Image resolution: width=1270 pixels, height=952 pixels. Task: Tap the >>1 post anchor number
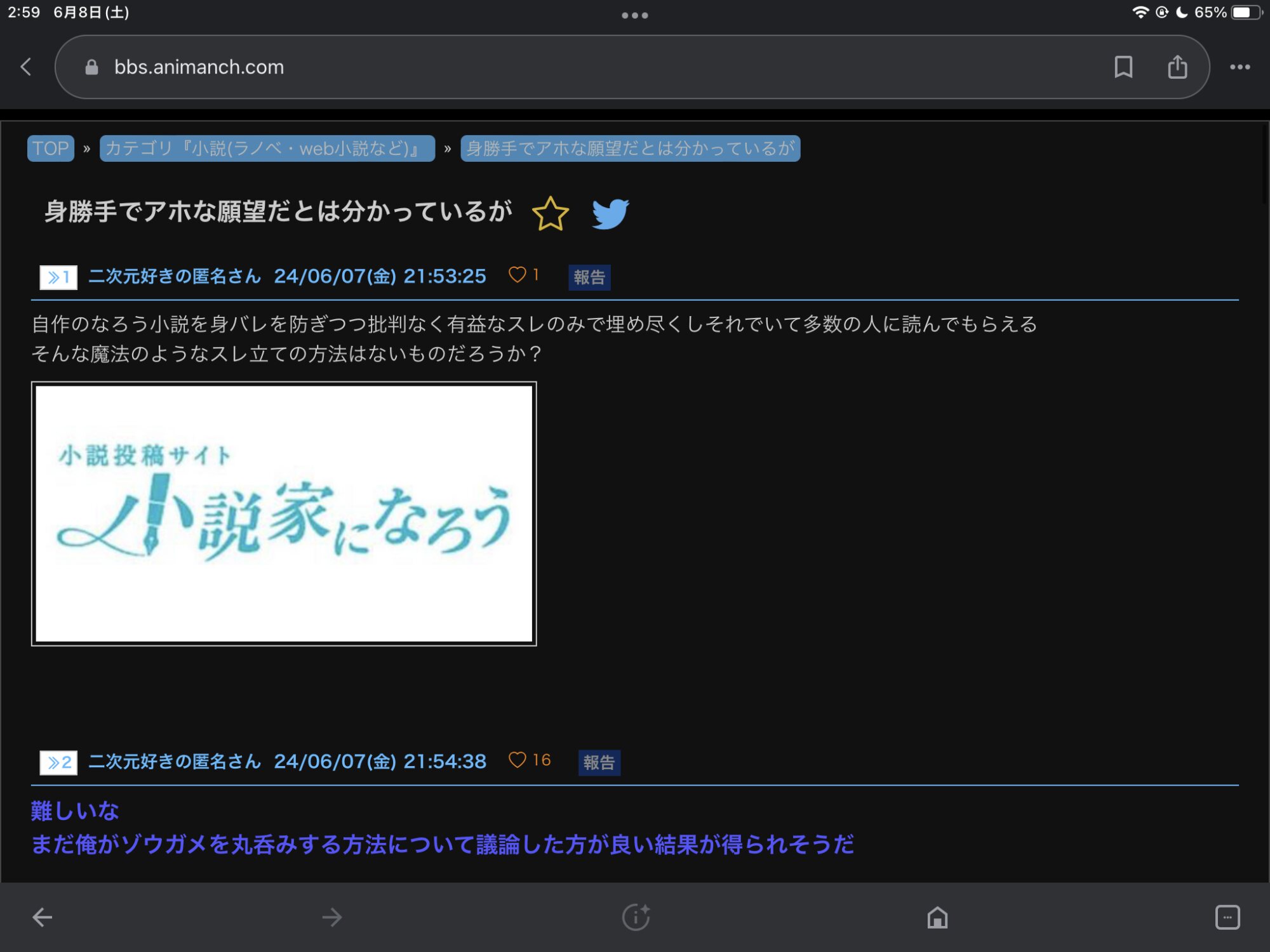point(58,277)
